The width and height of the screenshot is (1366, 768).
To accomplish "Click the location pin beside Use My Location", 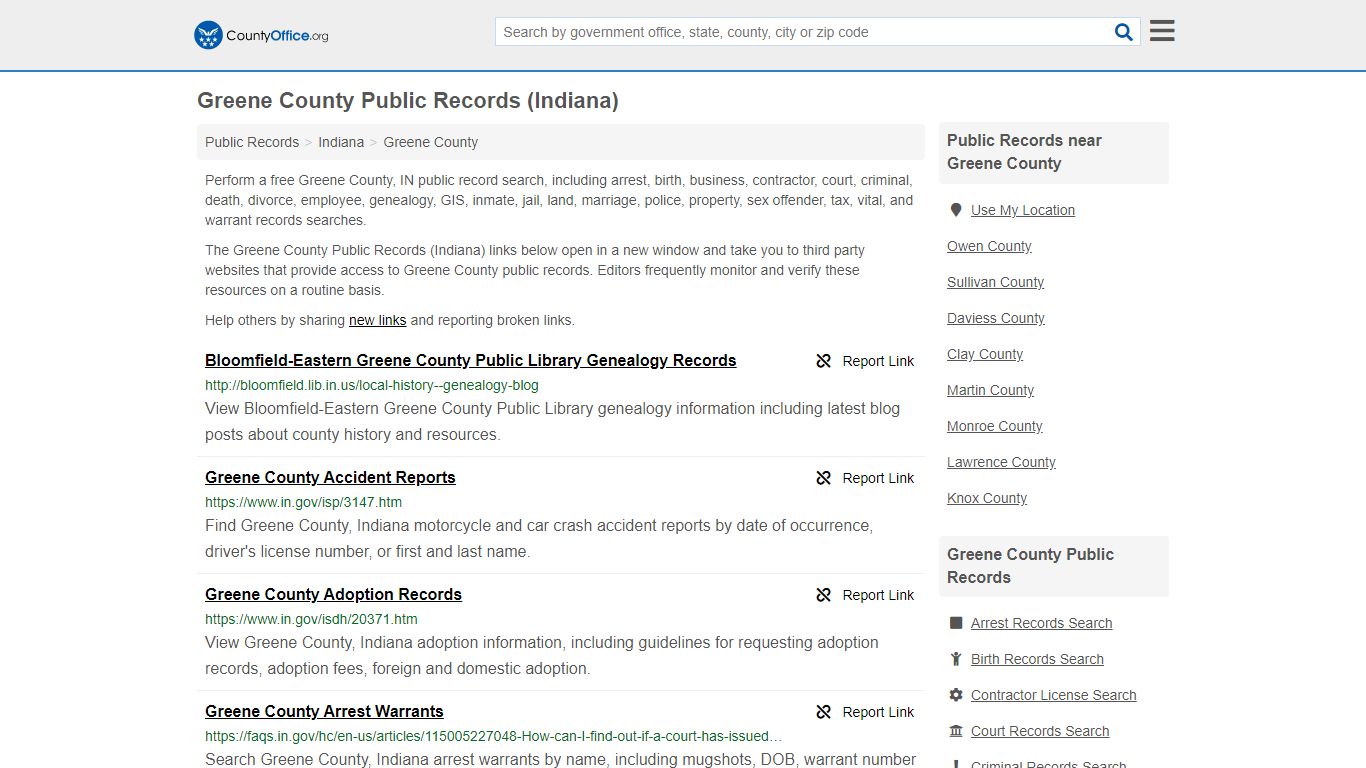I will (x=956, y=210).
